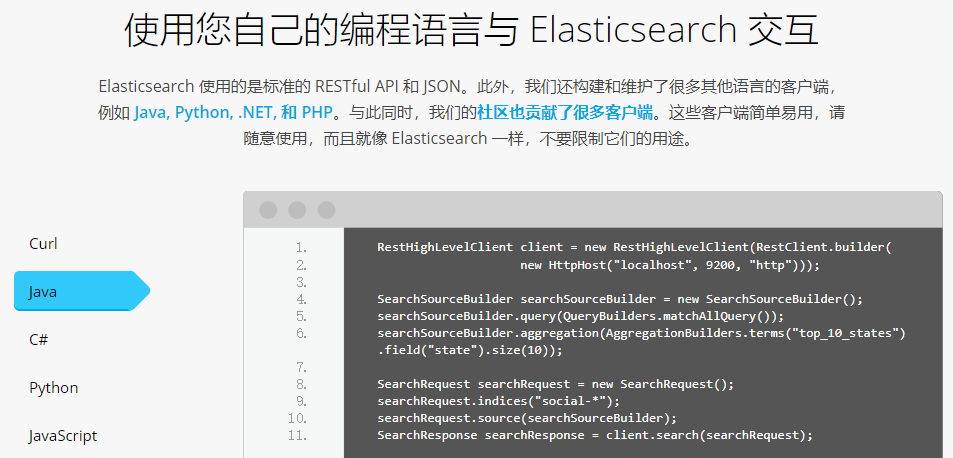This screenshot has width=953, height=458.
Task: Click the first gray window dot
Action: (268, 210)
